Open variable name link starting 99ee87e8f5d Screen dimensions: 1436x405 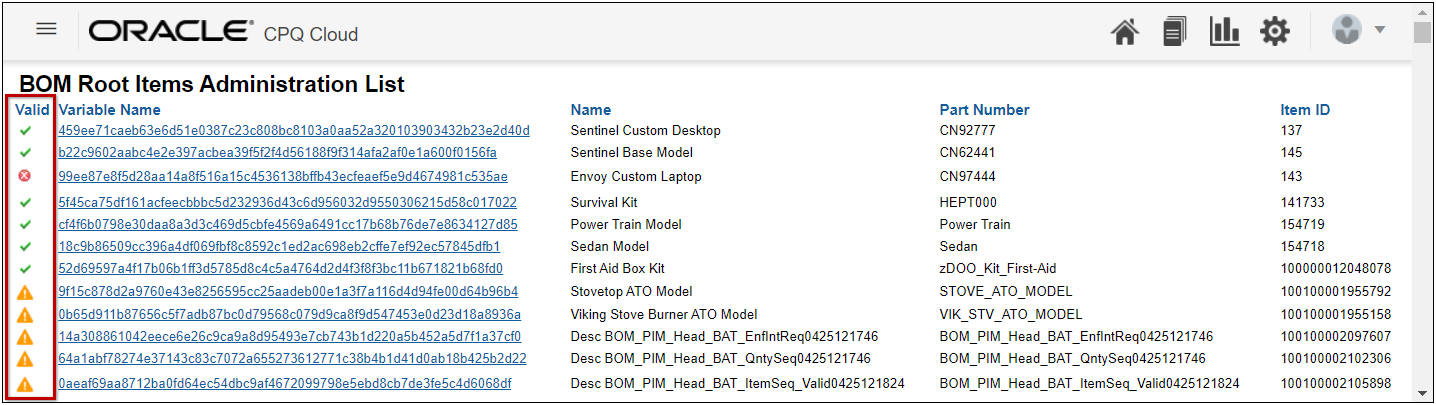pos(283,177)
